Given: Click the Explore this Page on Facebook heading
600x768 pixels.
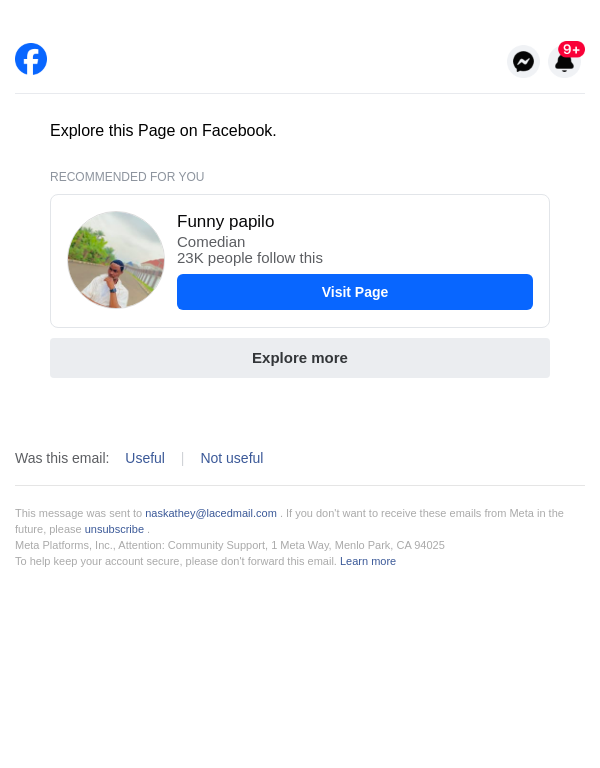Looking at the screenshot, I should point(163,131).
